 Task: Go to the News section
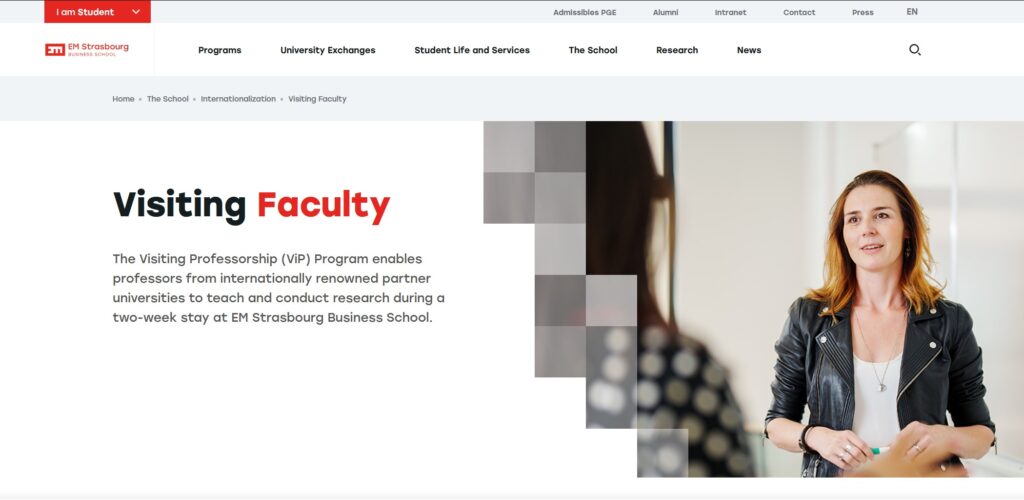click(x=749, y=50)
